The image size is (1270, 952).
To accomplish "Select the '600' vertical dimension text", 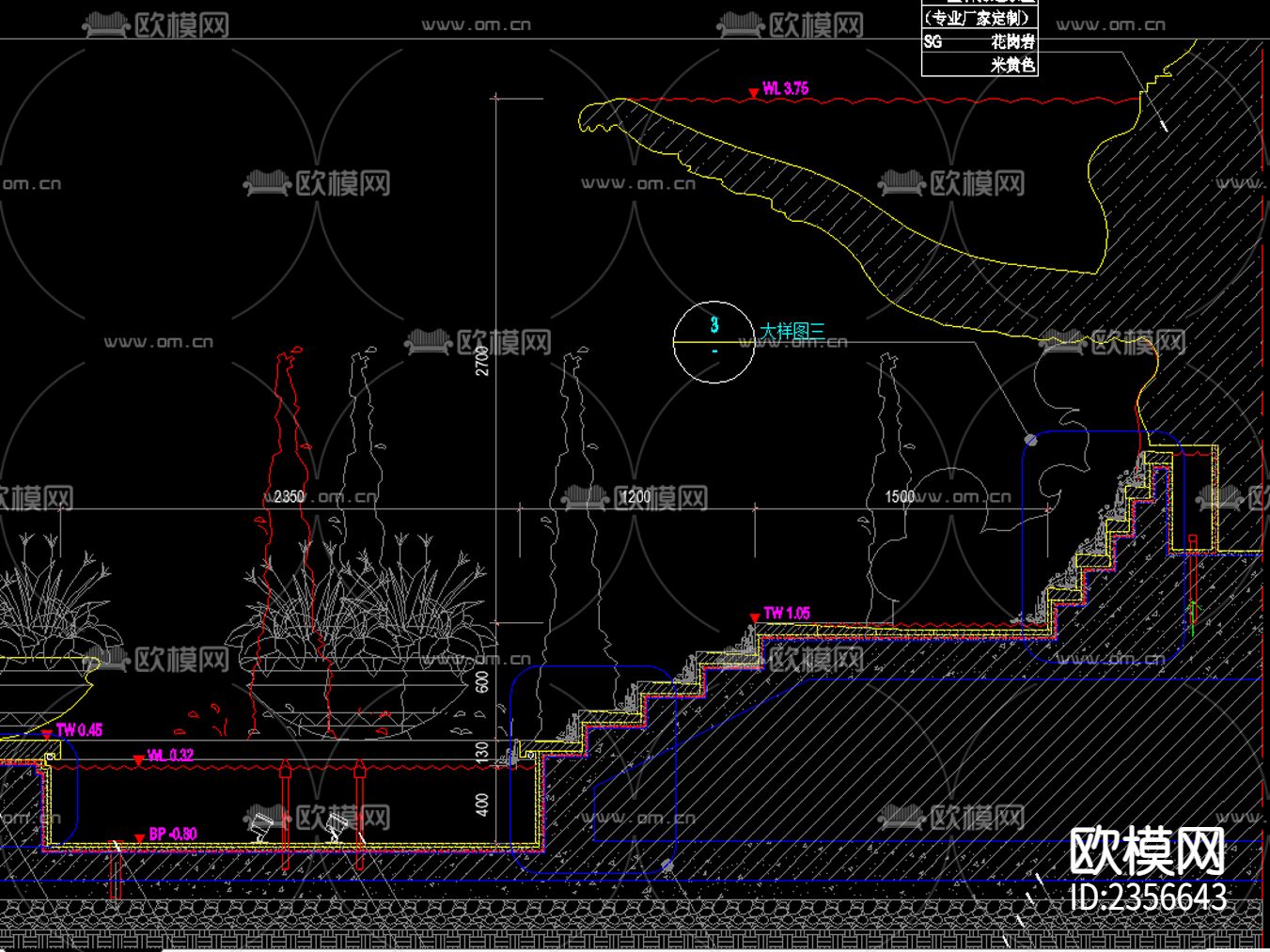I will pos(482,682).
